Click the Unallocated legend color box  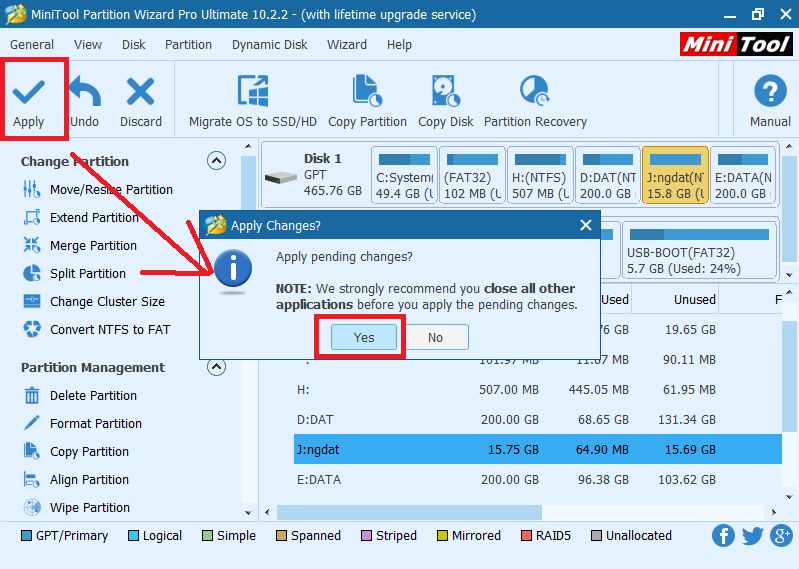click(596, 535)
